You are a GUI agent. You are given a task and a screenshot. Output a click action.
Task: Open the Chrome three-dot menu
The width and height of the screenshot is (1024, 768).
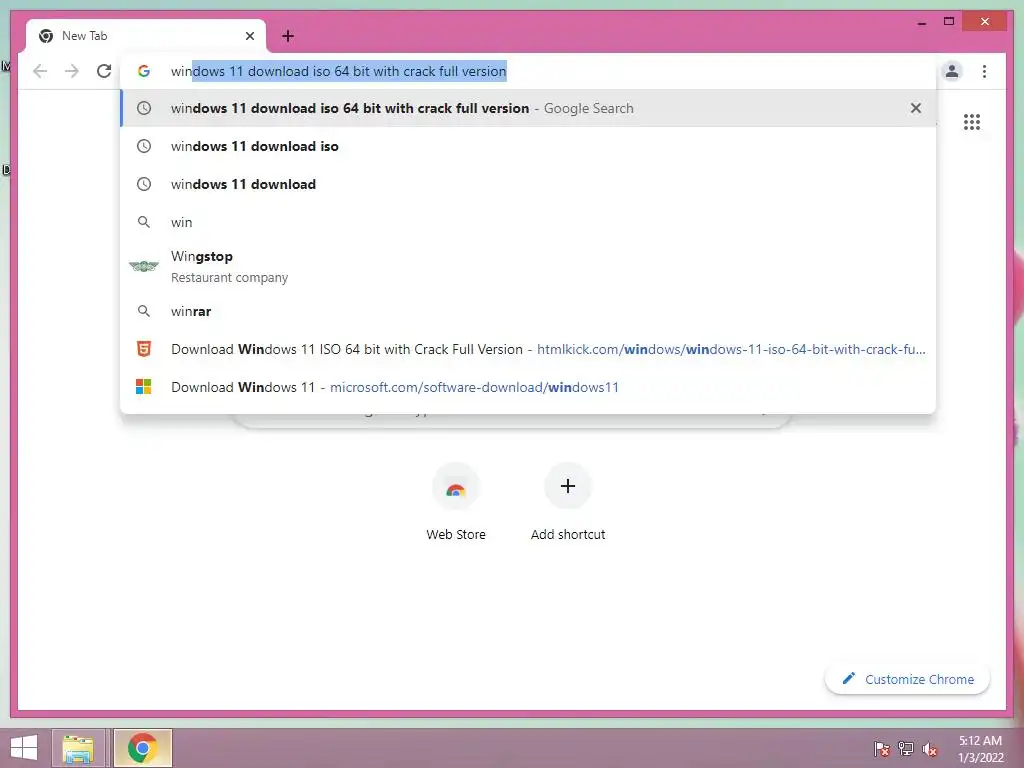[x=984, y=71]
